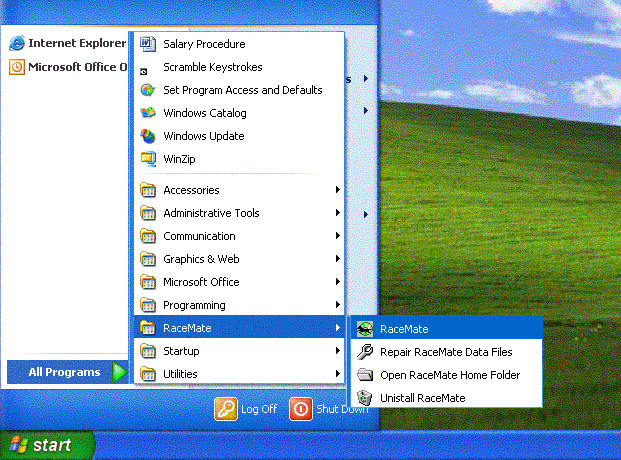Viewport: 621px width, 460px height.
Task: Expand the Administrative Tools submenu arrow
Action: pos(337,213)
